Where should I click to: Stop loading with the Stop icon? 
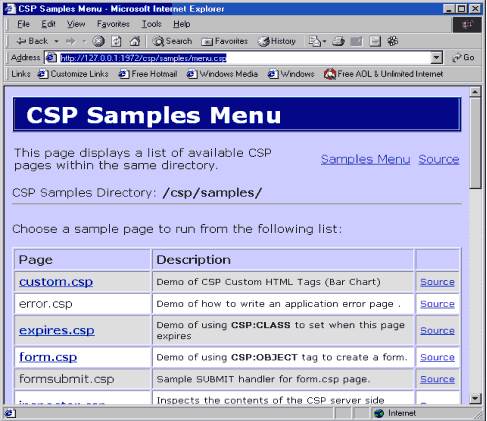click(x=98, y=41)
